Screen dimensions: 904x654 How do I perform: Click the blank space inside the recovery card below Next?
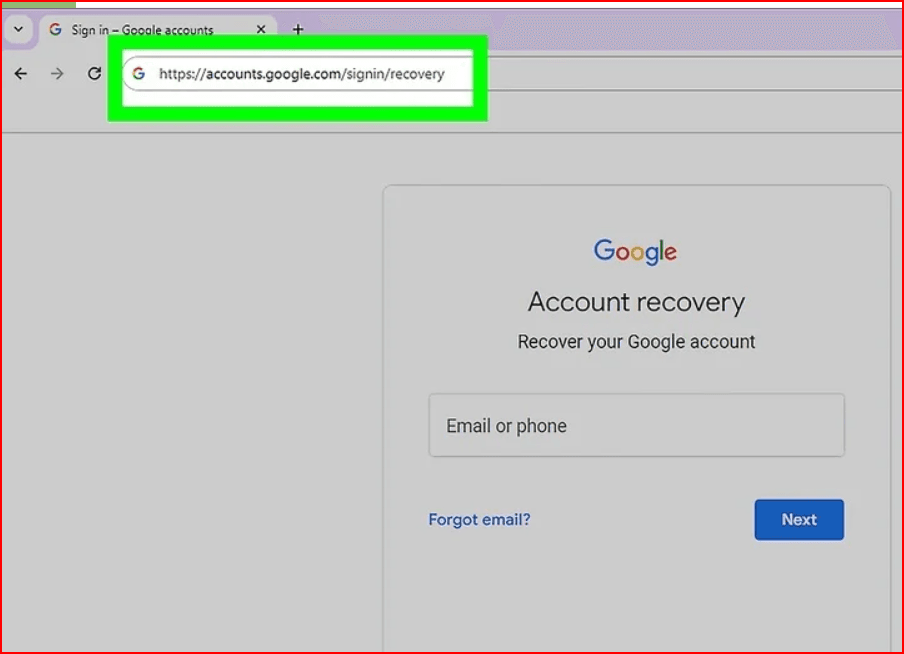(x=636, y=600)
